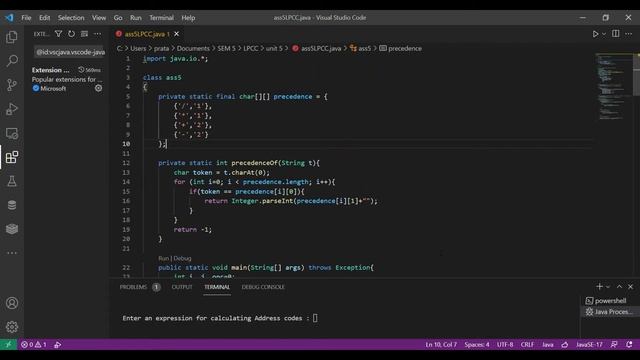Screen dimensions: 640x360
Task: Open the Go menu
Action: [x=118, y=18]
